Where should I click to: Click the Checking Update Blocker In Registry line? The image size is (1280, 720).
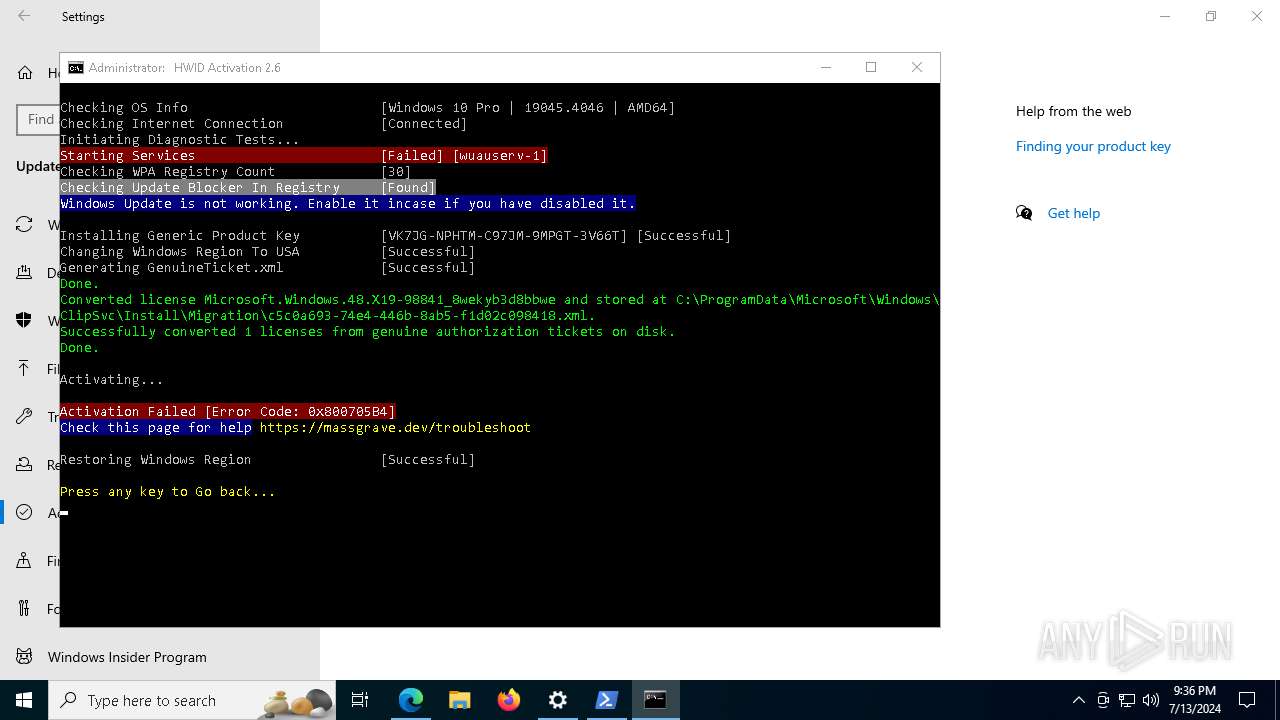pyautogui.click(x=248, y=187)
